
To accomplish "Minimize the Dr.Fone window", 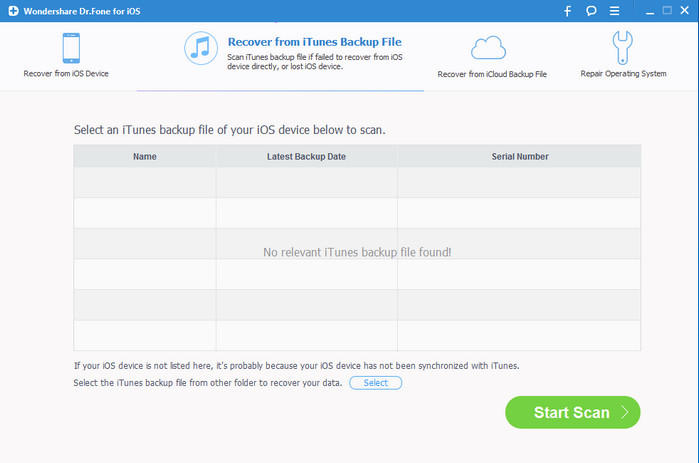I will point(650,13).
